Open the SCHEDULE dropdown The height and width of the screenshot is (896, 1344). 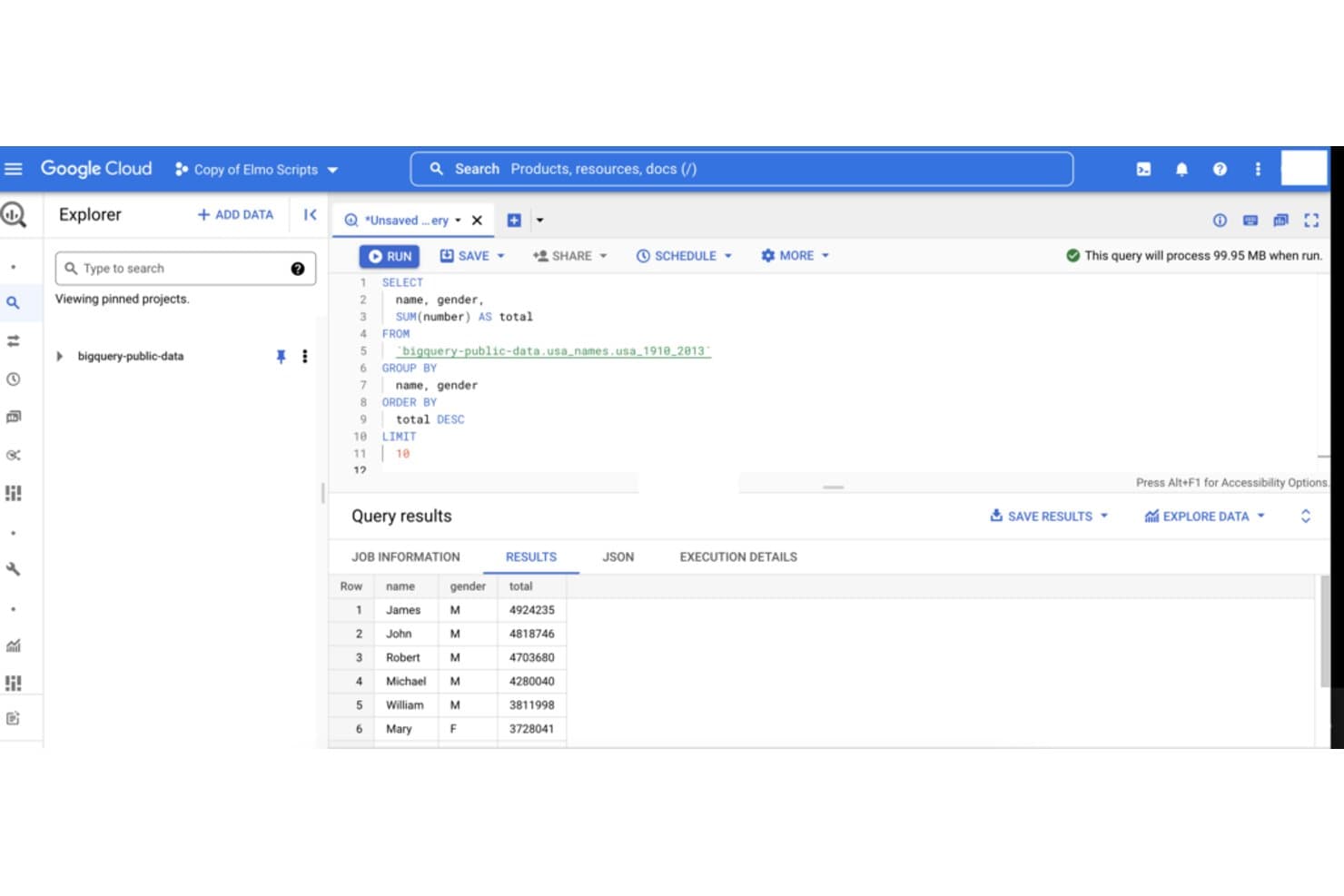(x=684, y=256)
